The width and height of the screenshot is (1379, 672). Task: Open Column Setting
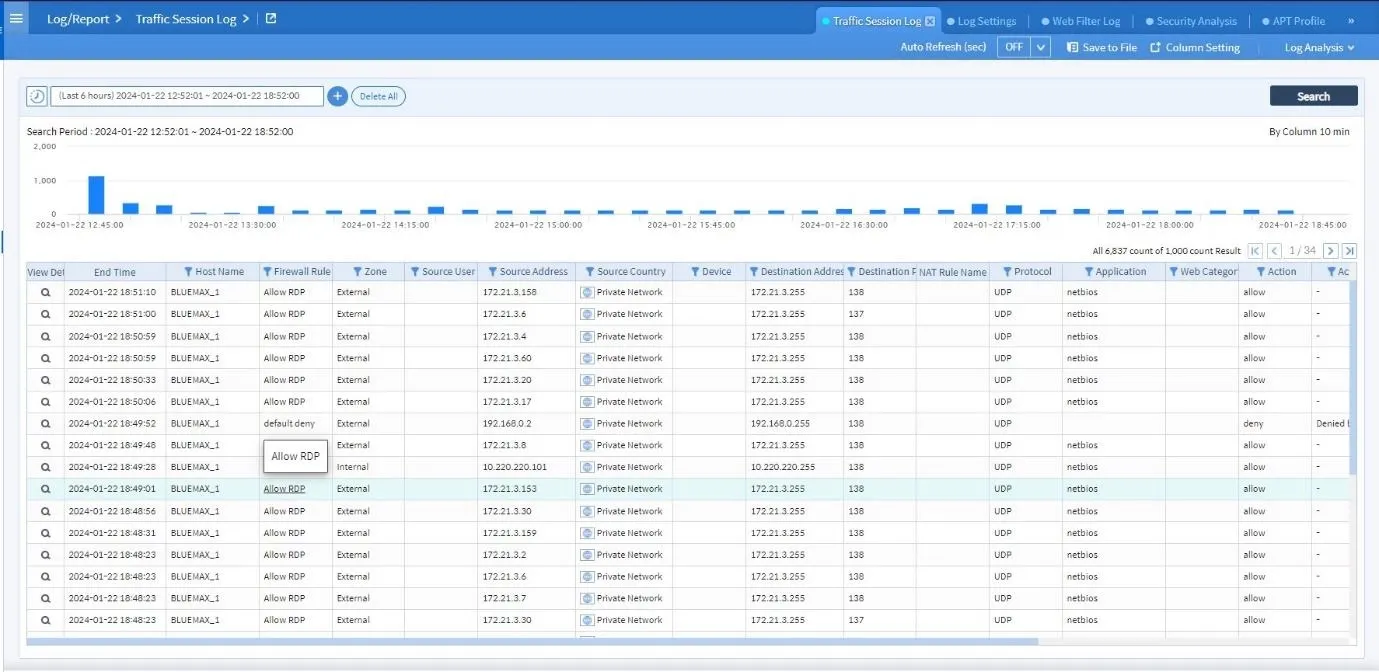tap(1195, 47)
